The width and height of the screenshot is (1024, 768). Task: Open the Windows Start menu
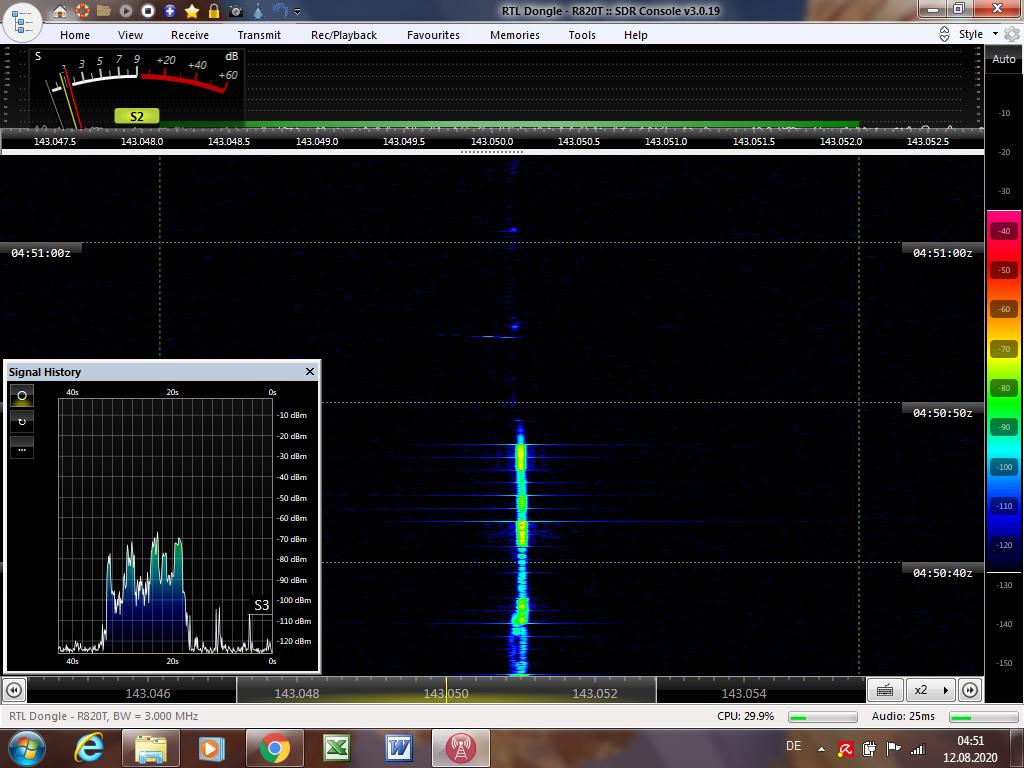pos(25,748)
